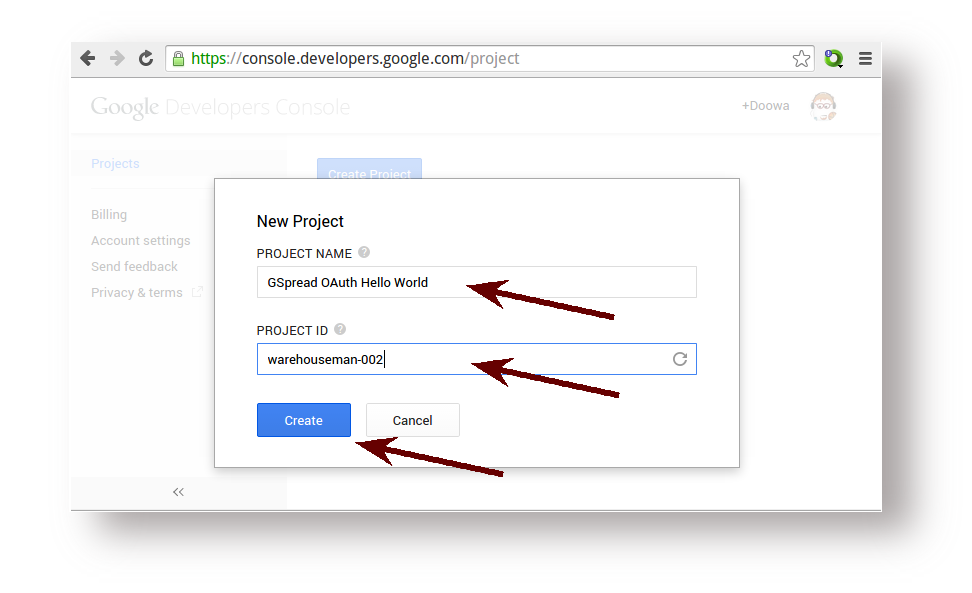Open the green extension icon in toolbar
The height and width of the screenshot is (593, 972).
[834, 58]
